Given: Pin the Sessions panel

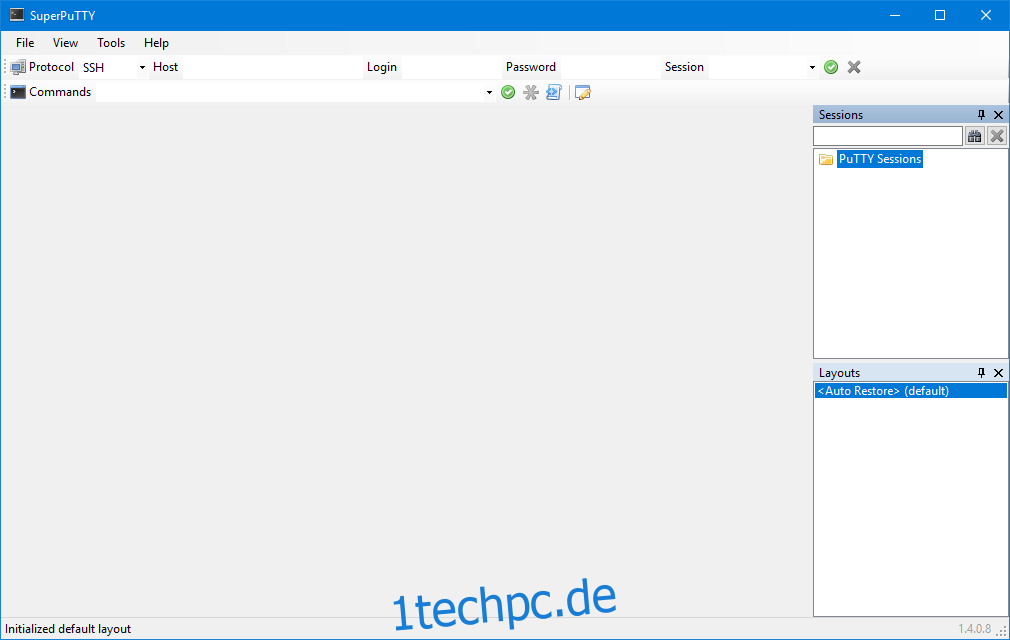Looking at the screenshot, I should point(981,115).
